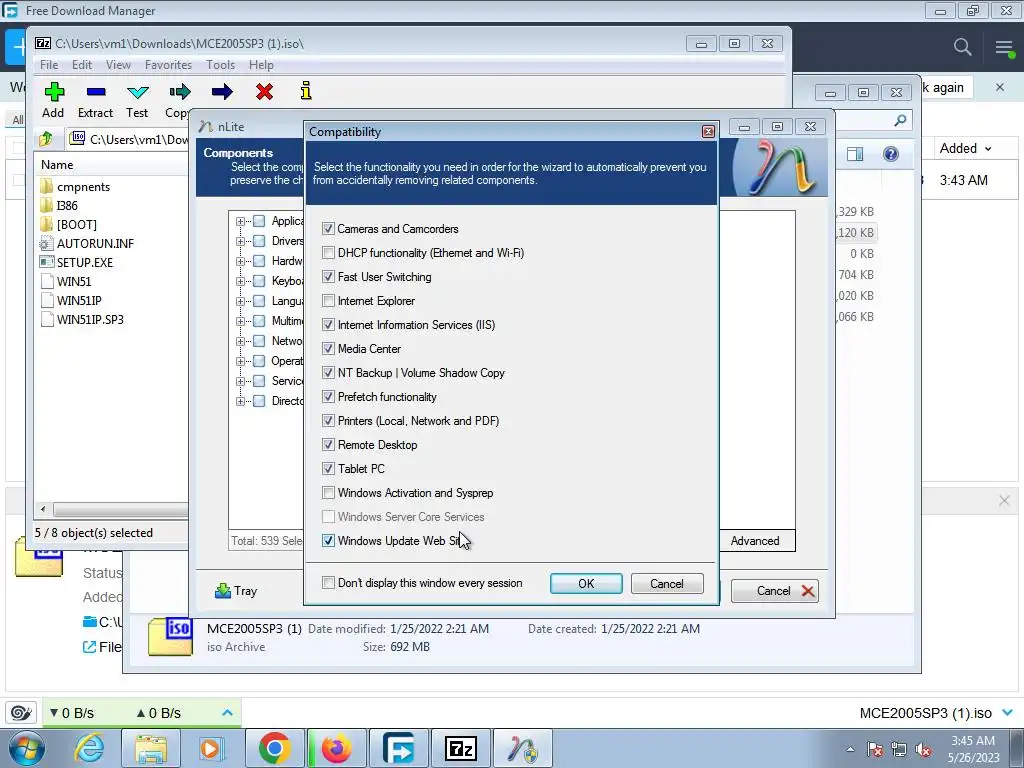Click Cancel in the Compatibility dialog
Image resolution: width=1024 pixels, height=768 pixels.
coord(667,583)
